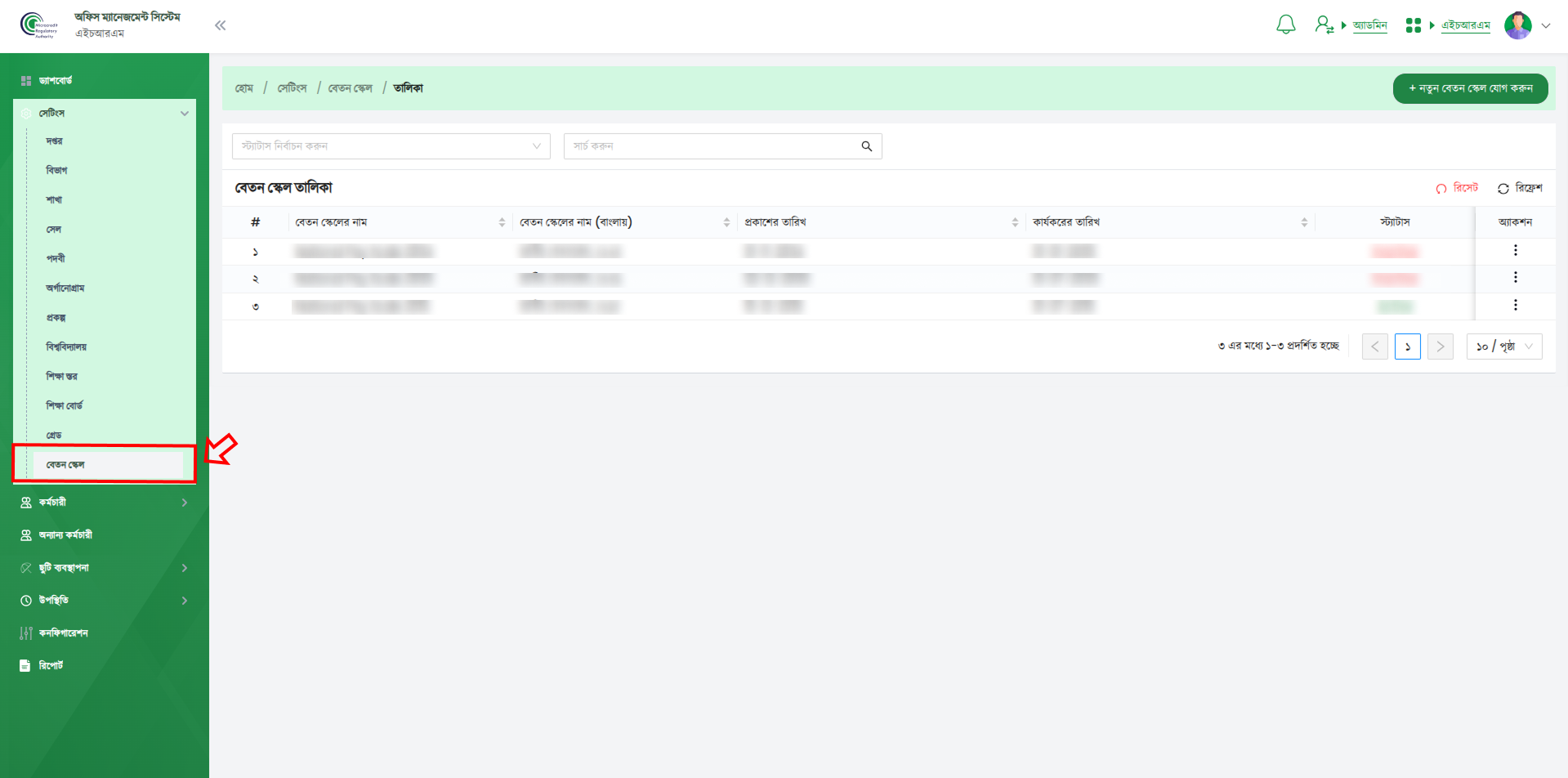This screenshot has width=1568, height=778.
Task: Sort by বেতন স্কেলের নাম column
Action: (x=501, y=222)
